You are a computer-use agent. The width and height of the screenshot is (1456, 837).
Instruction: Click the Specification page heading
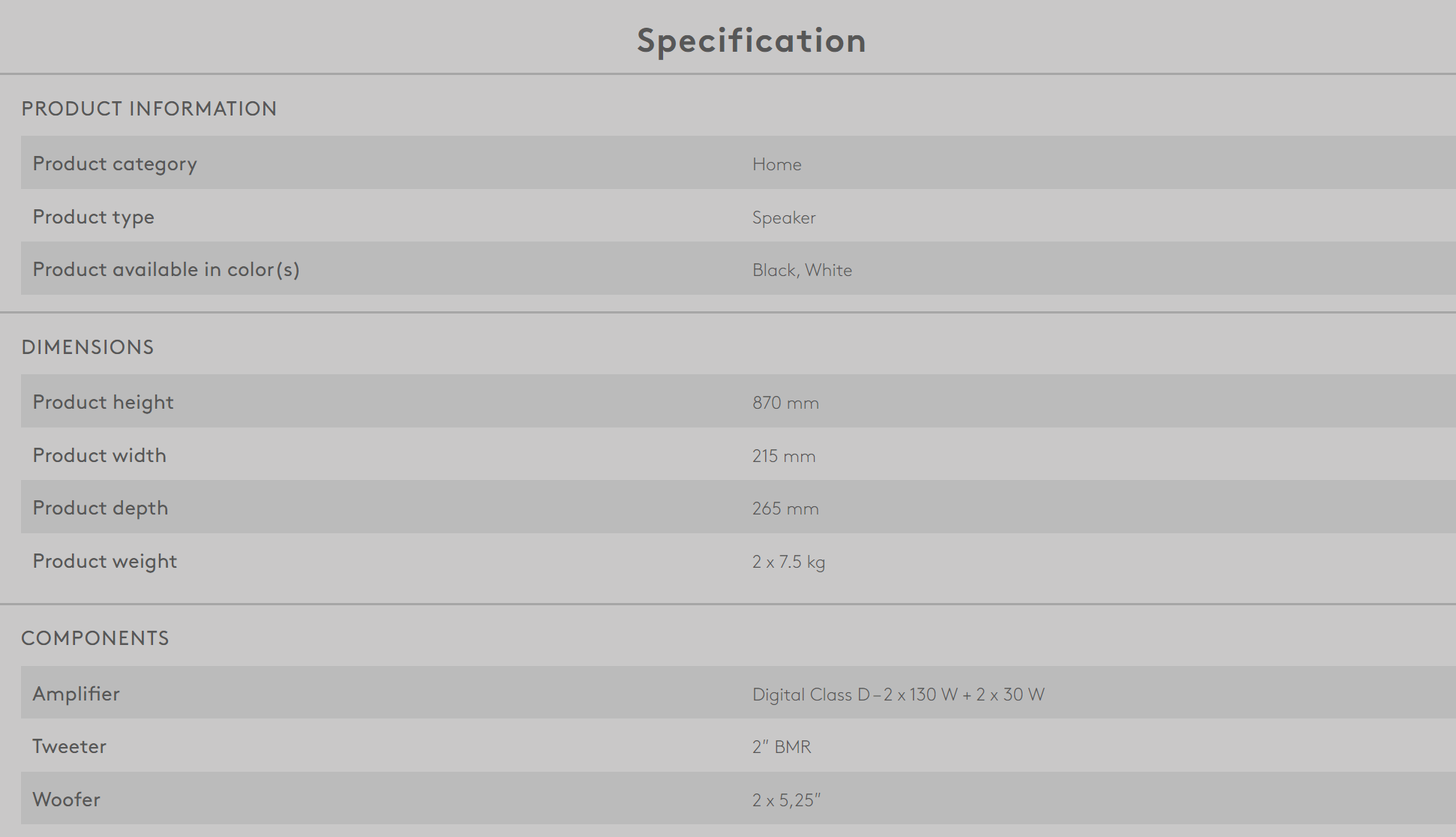(751, 40)
